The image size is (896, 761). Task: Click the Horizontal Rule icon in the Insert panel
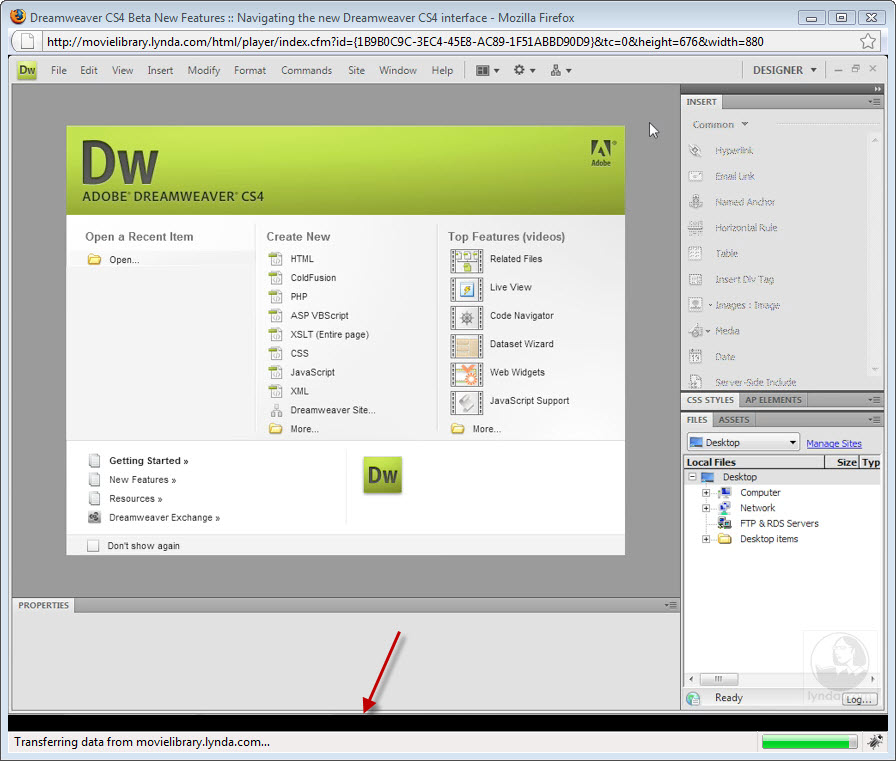(695, 227)
